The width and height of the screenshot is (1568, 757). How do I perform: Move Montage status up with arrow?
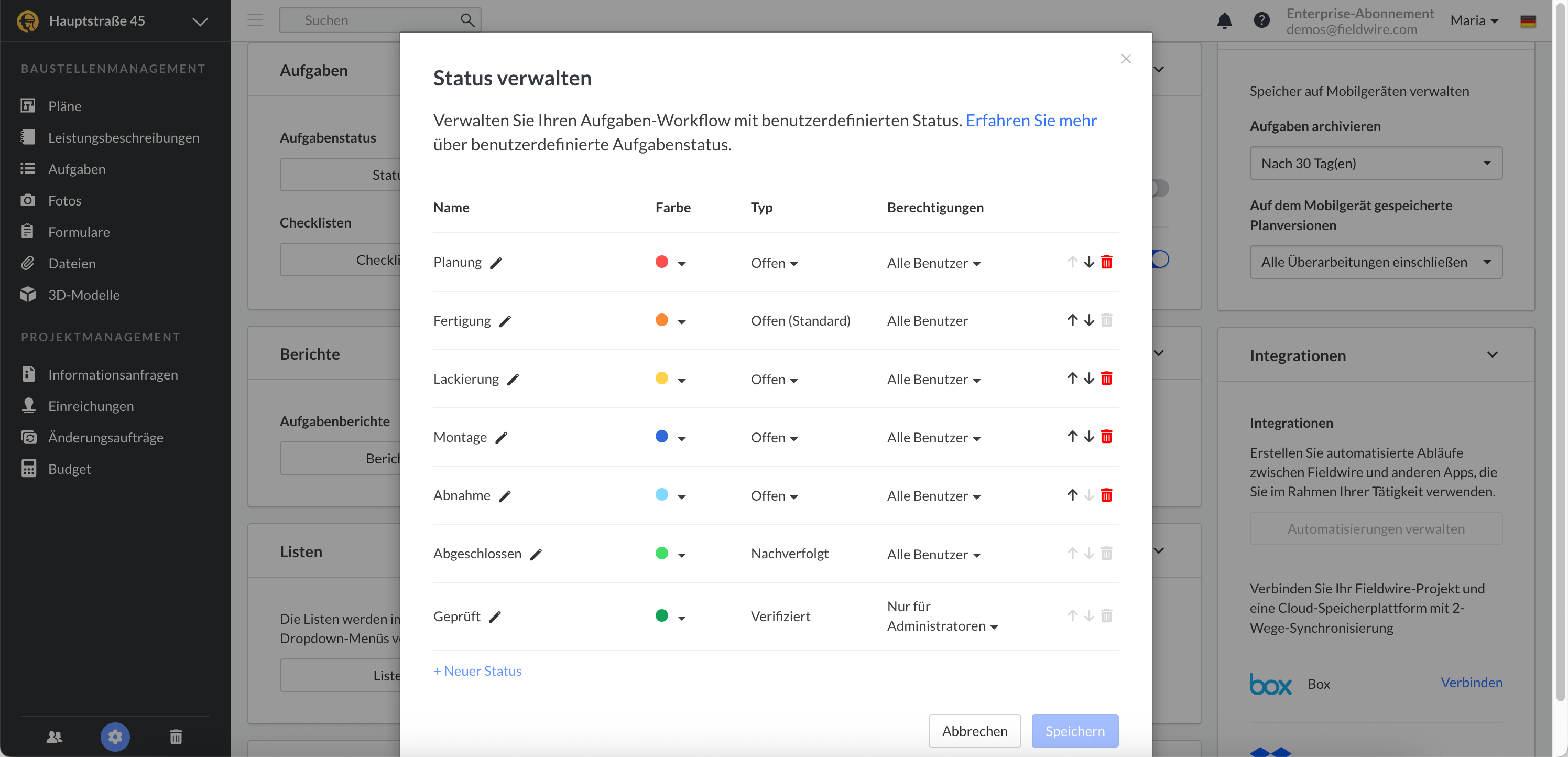(1072, 437)
